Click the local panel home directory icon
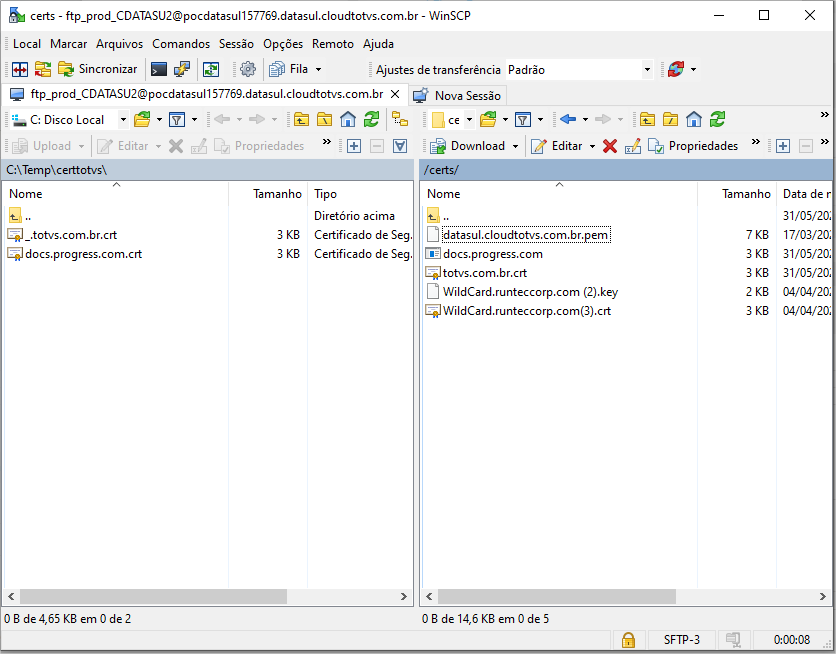836x654 pixels. (x=348, y=120)
